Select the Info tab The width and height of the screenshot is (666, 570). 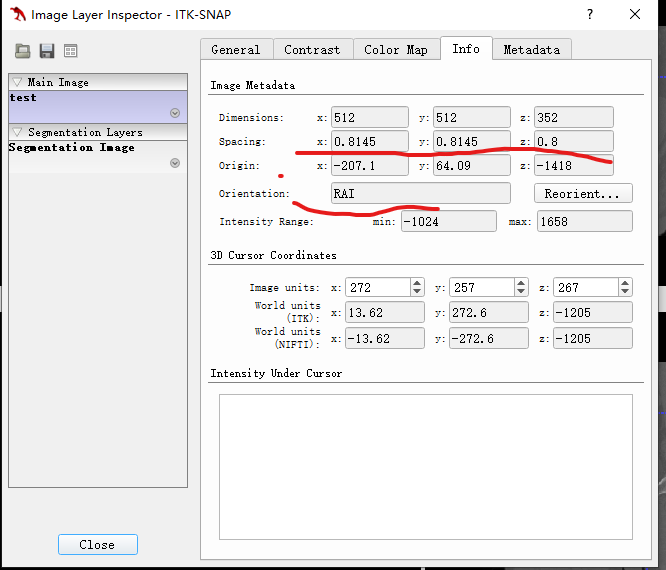click(466, 48)
